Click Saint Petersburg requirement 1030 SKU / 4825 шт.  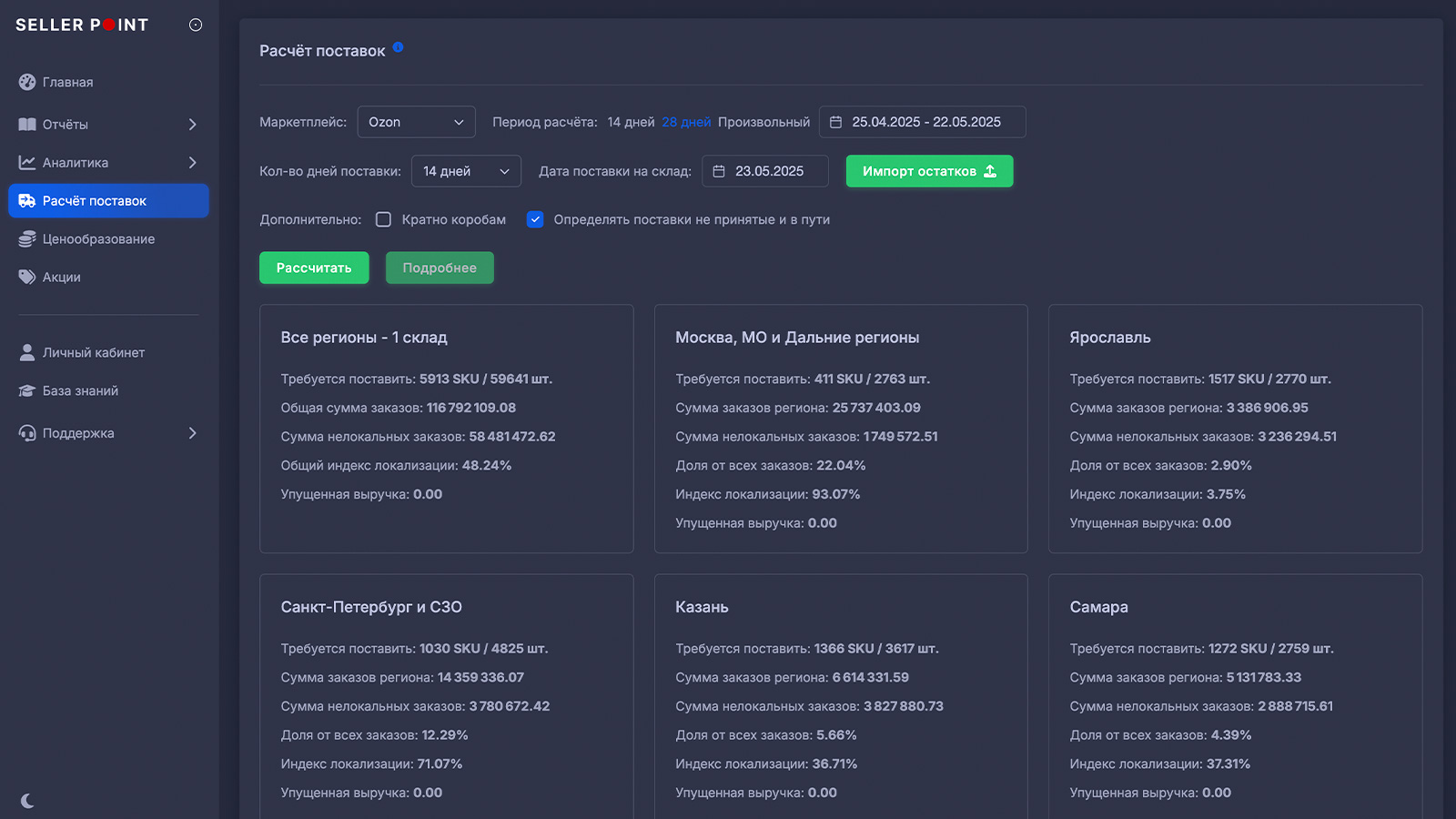tap(484, 648)
